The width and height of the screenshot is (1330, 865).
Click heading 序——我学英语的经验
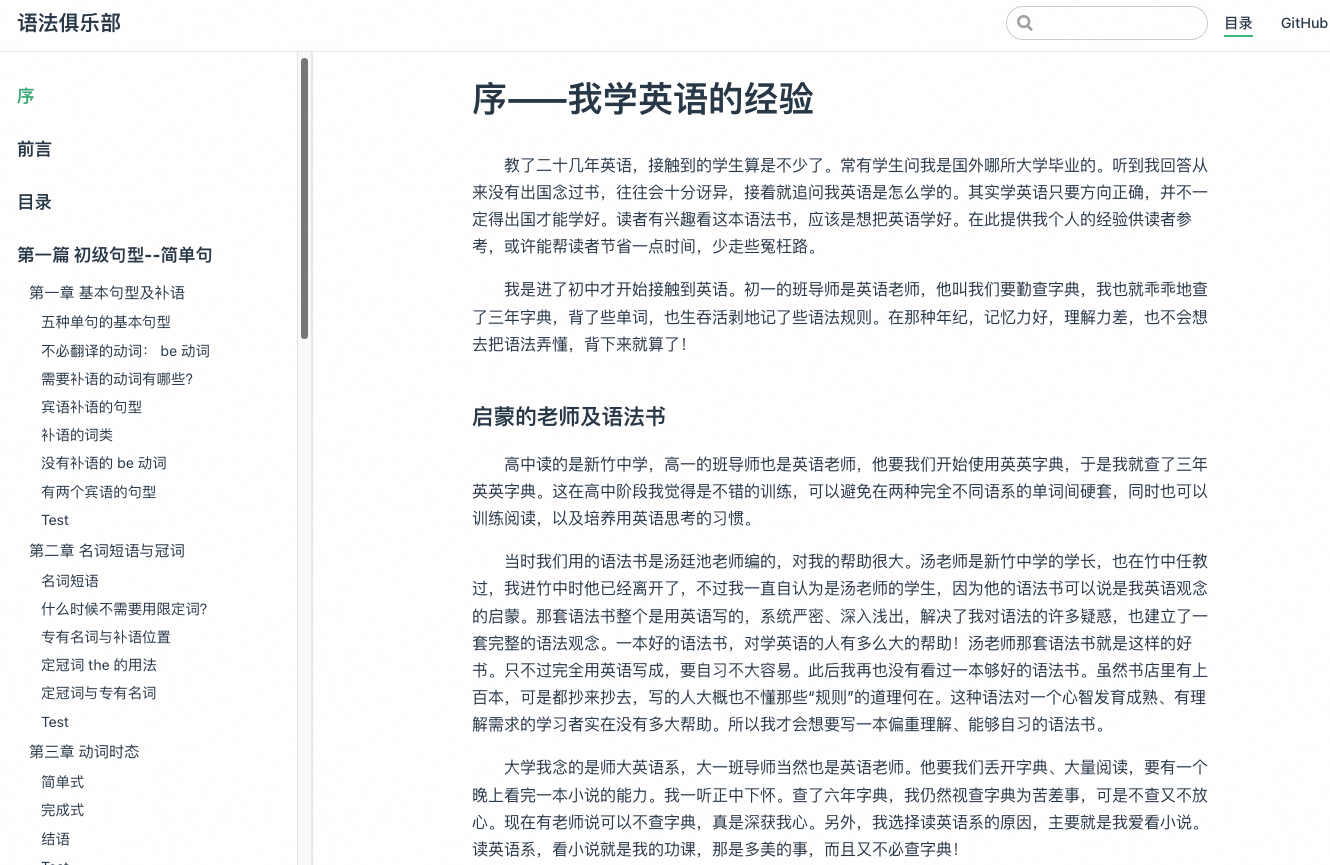tap(643, 100)
